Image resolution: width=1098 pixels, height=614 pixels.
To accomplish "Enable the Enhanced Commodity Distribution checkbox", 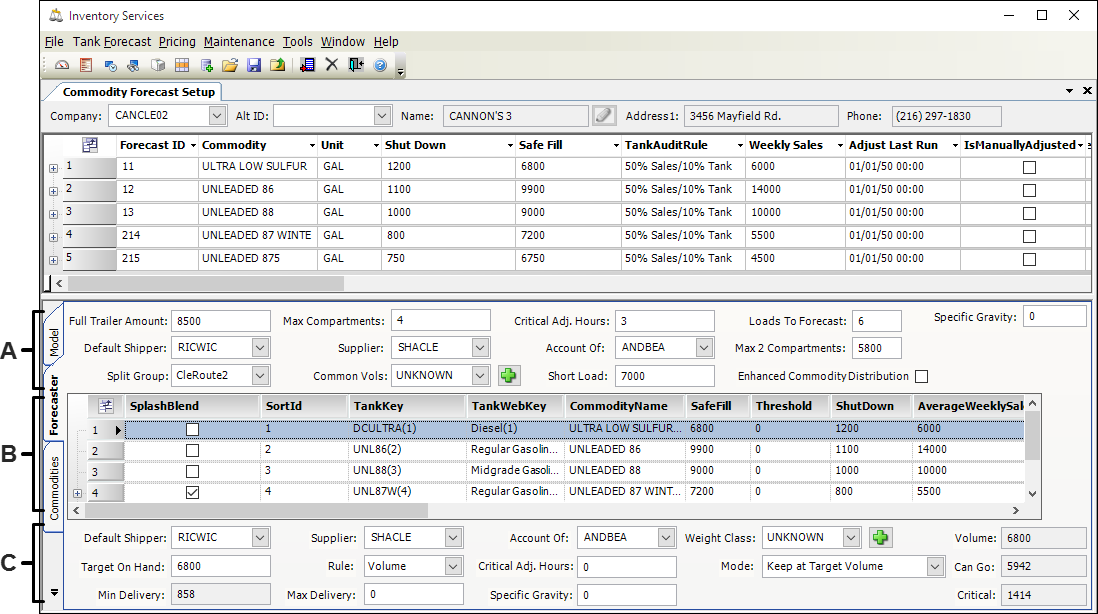I will tap(921, 376).
